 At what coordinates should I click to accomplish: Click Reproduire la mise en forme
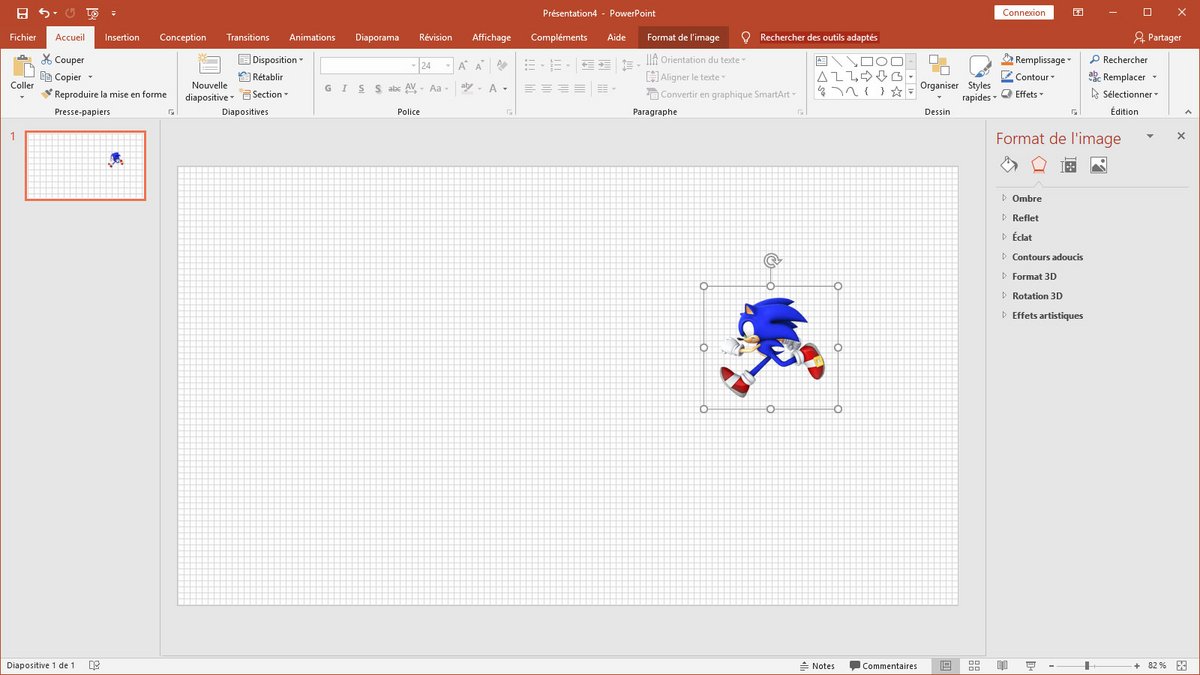[x=104, y=94]
